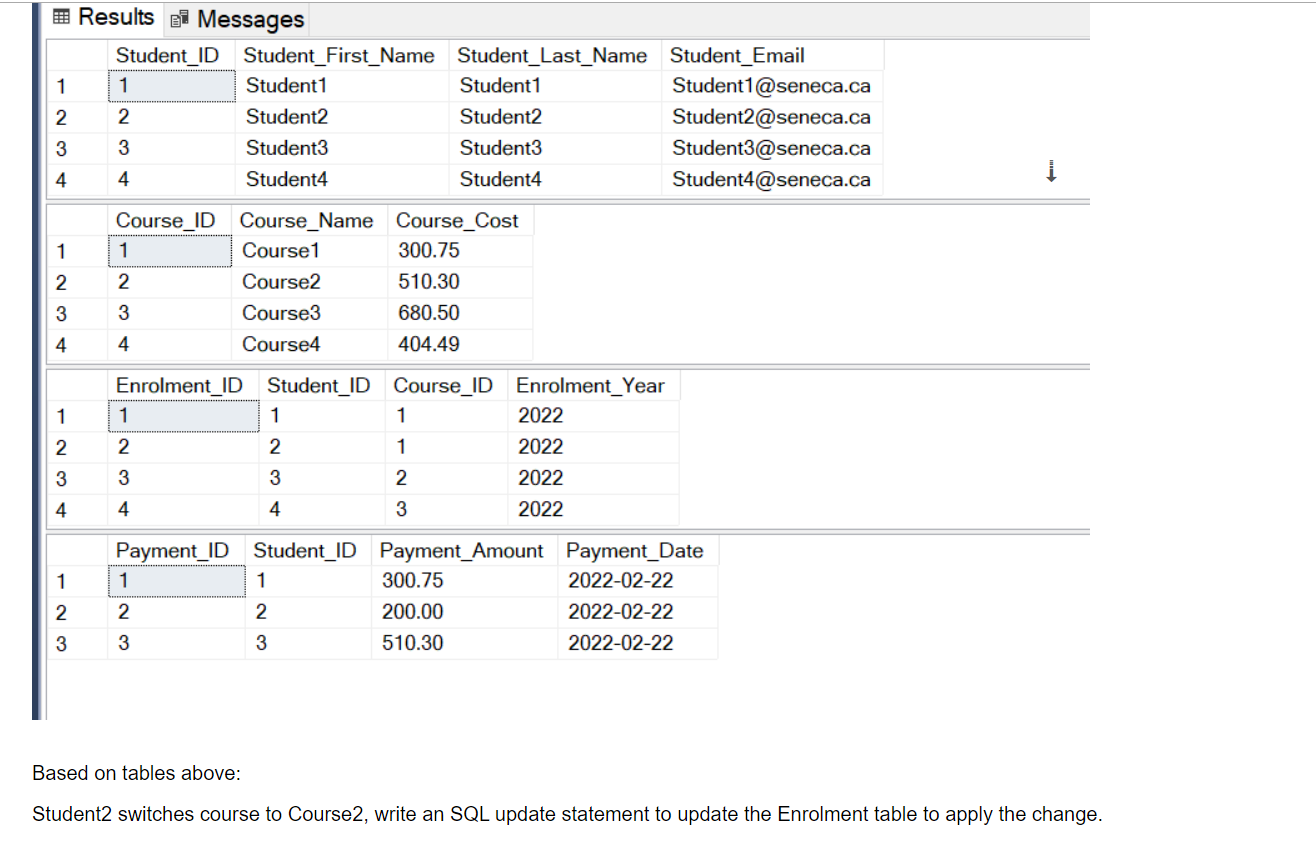Select the Course_Name column header

310,220
